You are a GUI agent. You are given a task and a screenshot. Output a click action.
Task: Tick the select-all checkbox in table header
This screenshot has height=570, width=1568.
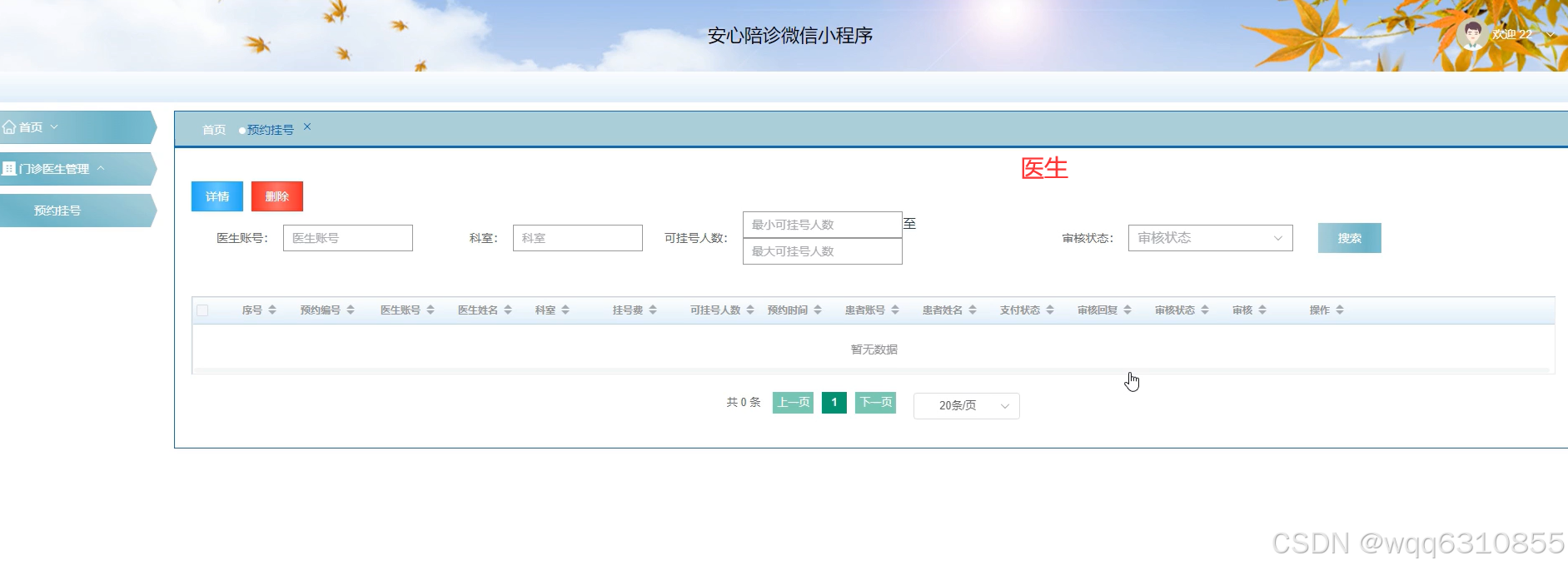click(202, 310)
